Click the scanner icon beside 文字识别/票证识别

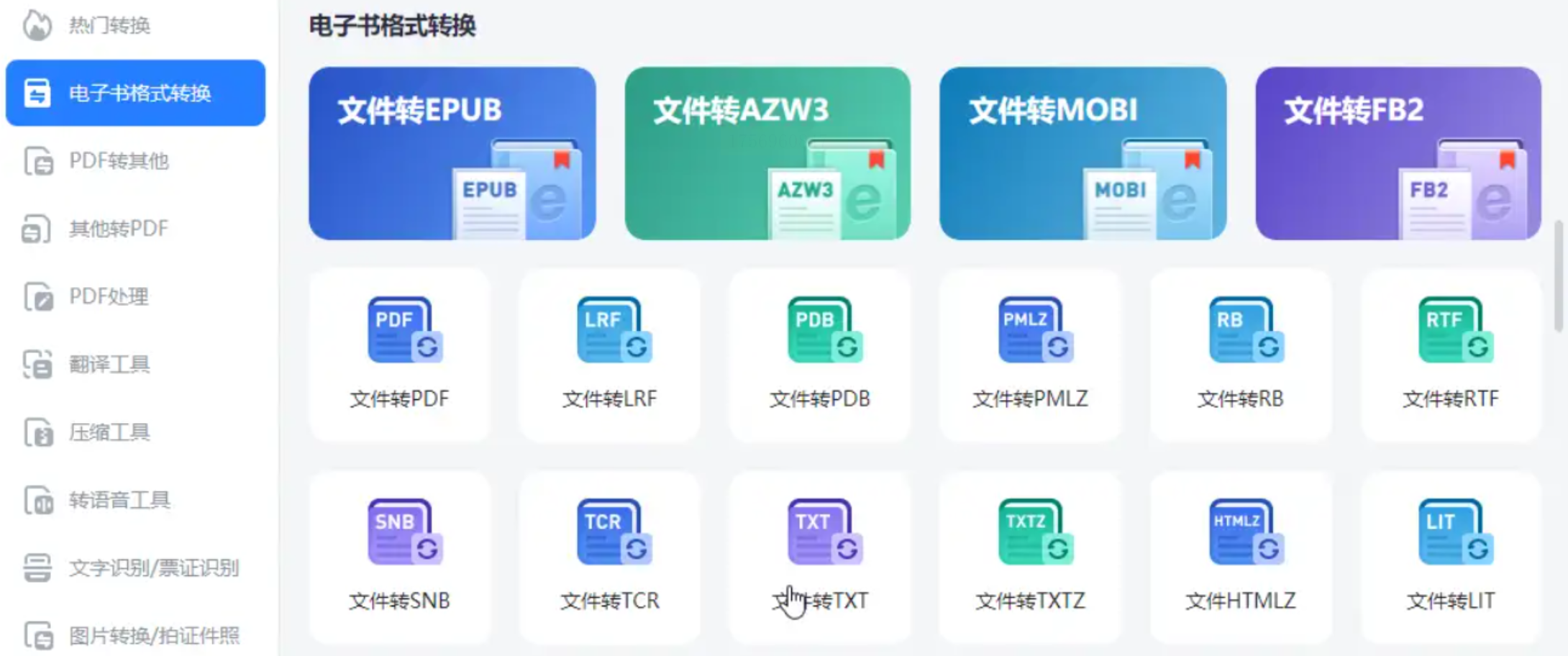tap(37, 568)
